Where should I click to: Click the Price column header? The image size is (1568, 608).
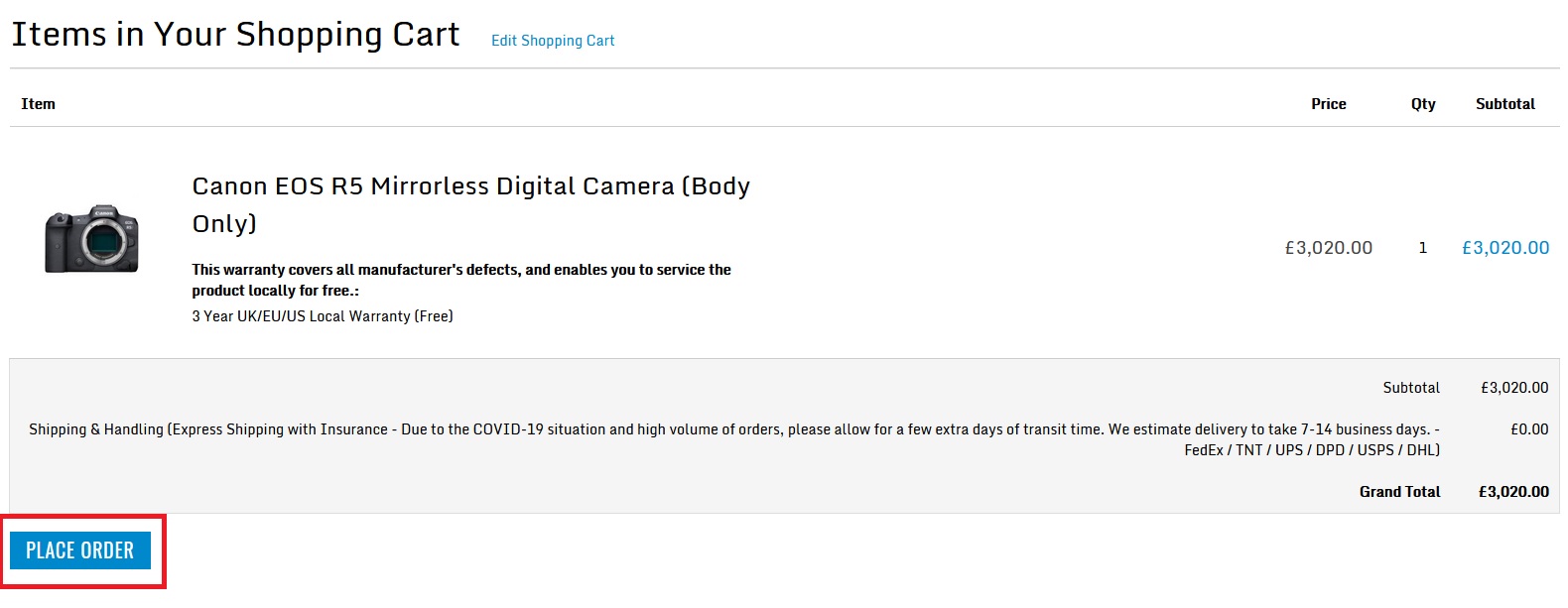click(1328, 104)
